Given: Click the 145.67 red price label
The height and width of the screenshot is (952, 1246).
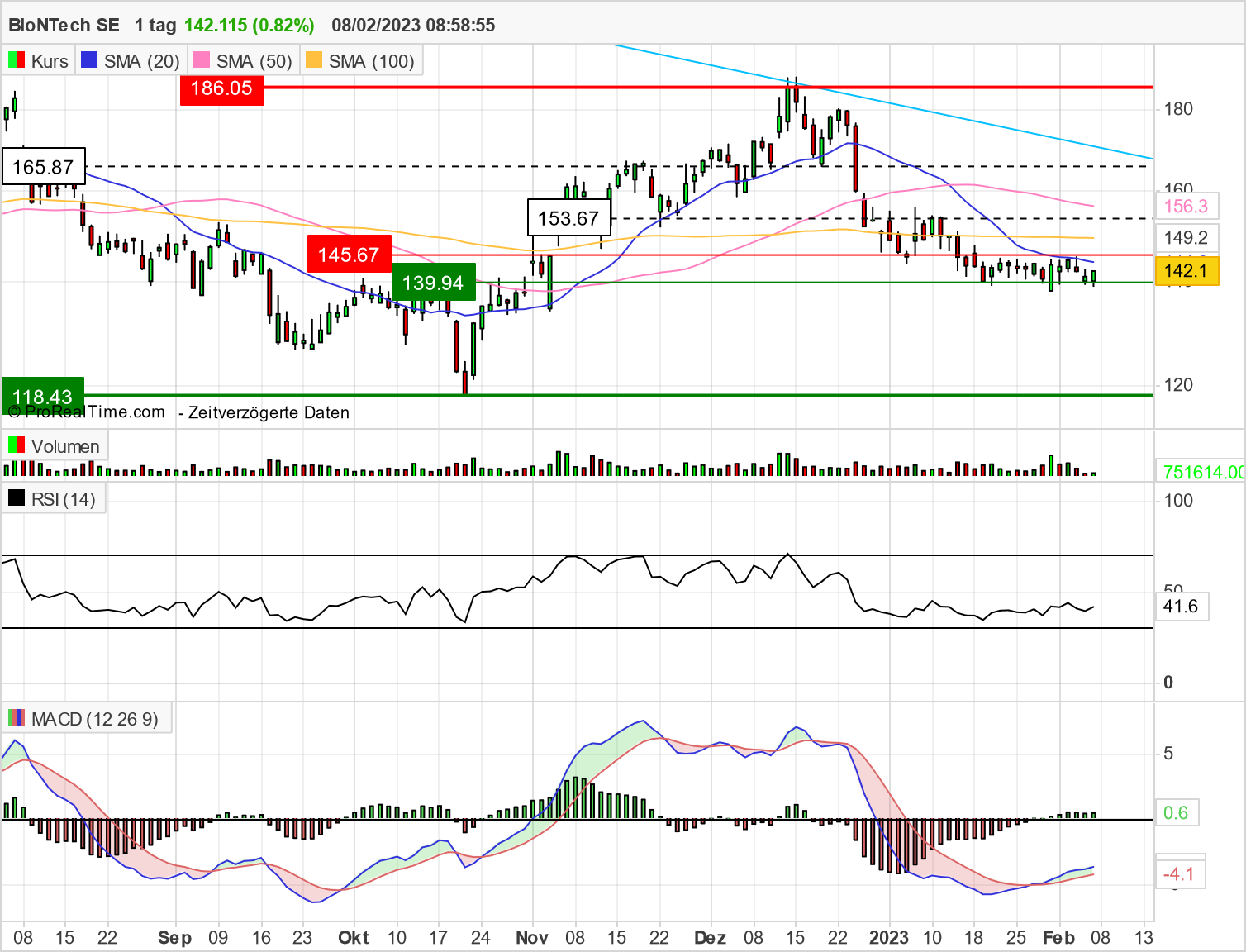Looking at the screenshot, I should click(x=348, y=254).
